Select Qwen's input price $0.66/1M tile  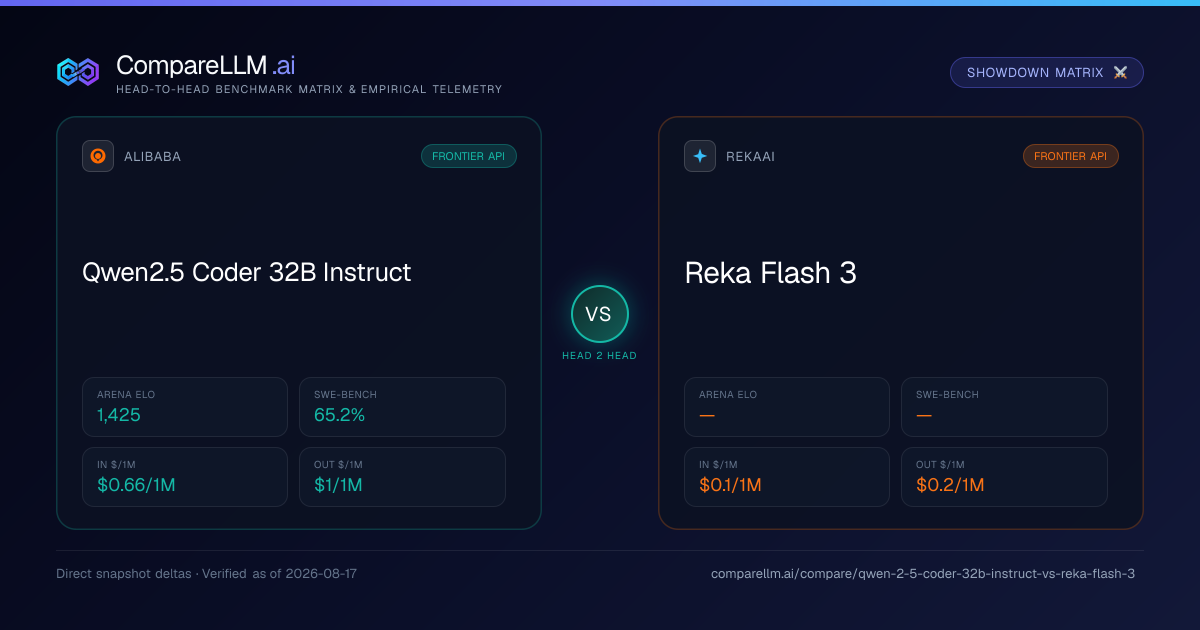pos(185,477)
